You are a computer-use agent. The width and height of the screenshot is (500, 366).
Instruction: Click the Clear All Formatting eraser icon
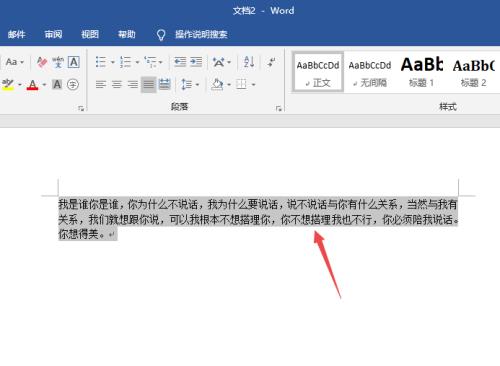click(x=42, y=62)
